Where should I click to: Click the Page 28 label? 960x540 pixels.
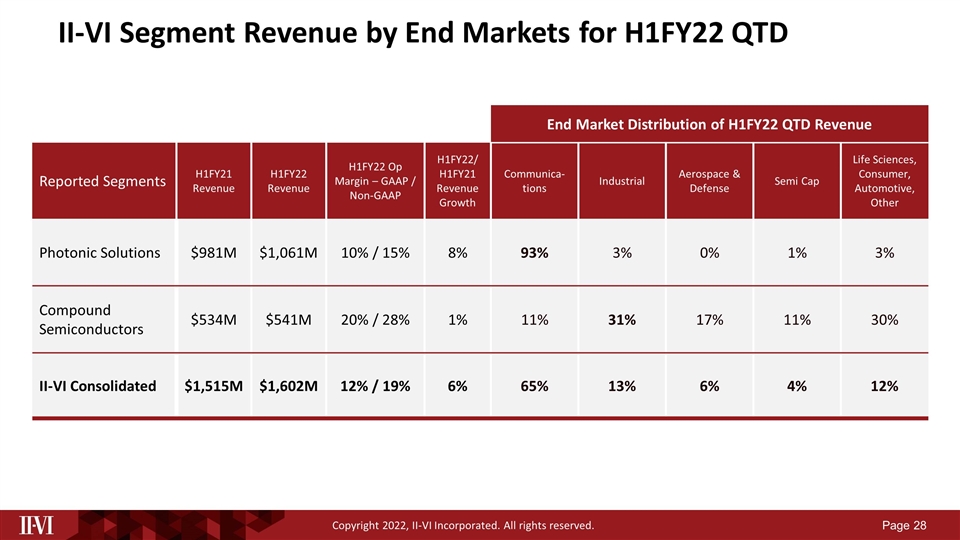tap(907, 525)
